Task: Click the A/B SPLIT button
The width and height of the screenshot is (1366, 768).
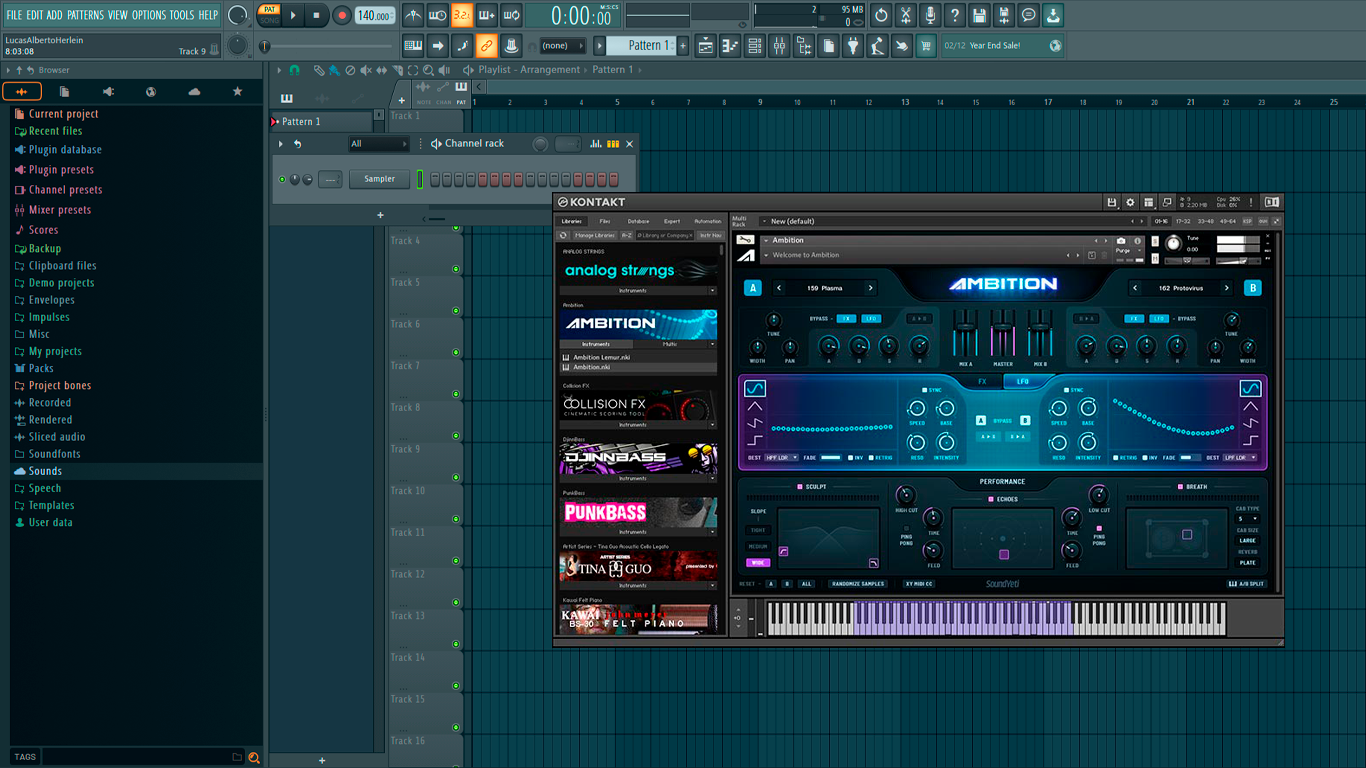Action: click(1246, 584)
